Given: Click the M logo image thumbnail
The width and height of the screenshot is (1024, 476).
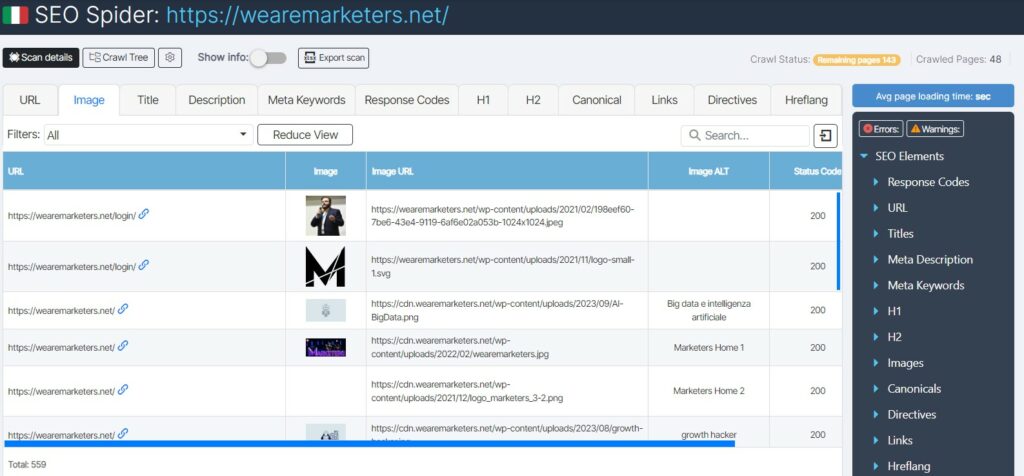Looking at the screenshot, I should point(325,266).
